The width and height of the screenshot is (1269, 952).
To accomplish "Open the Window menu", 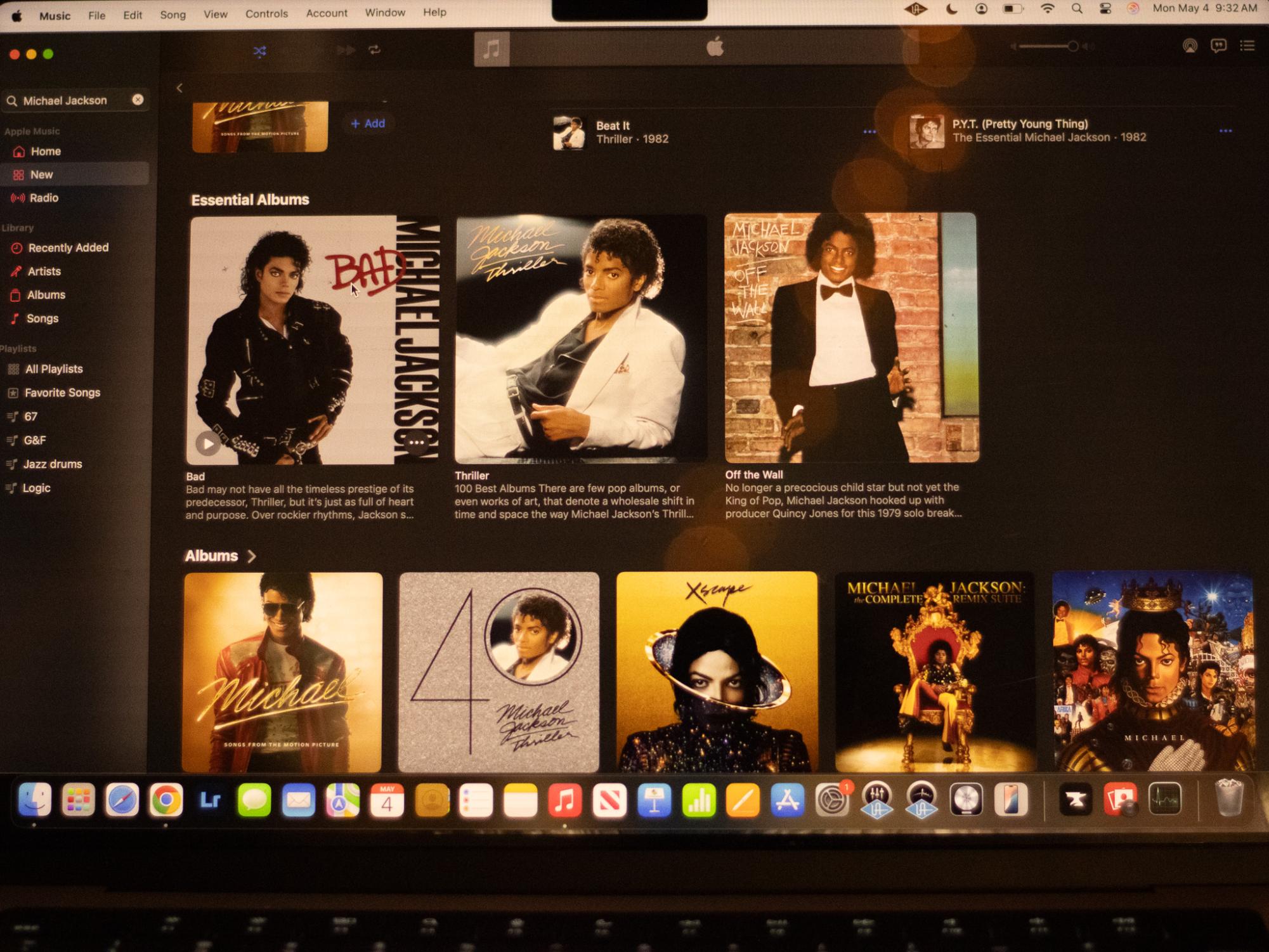I will coord(385,13).
